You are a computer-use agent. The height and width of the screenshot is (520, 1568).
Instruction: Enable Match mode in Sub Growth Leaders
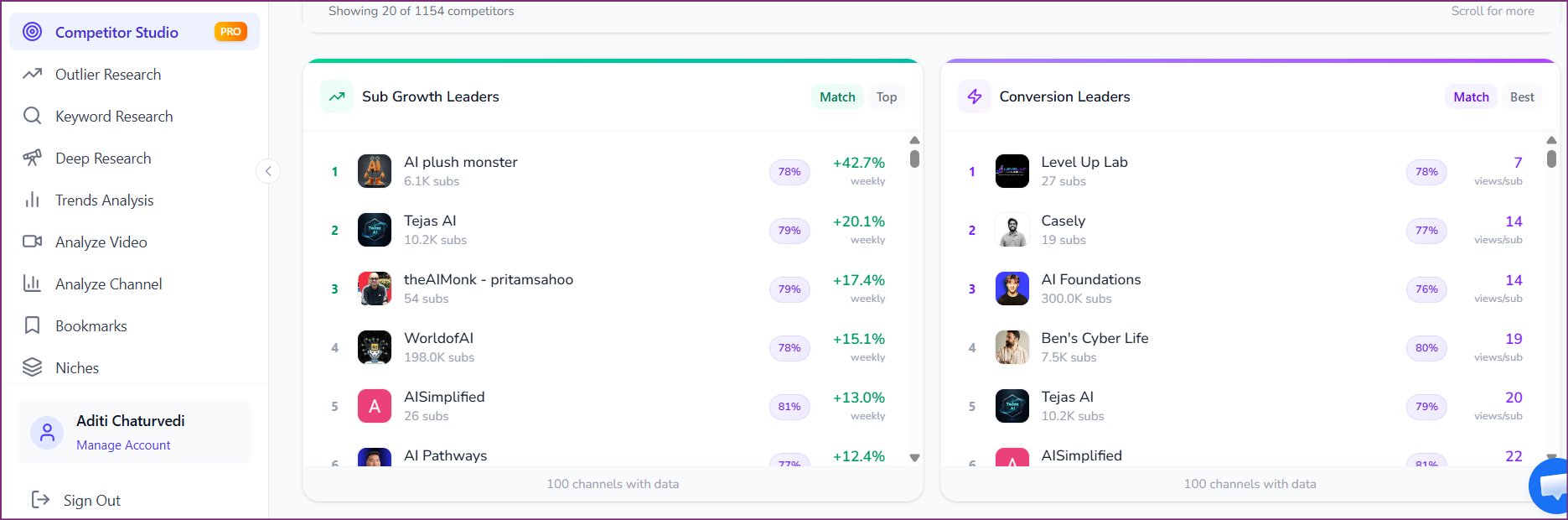(x=836, y=96)
